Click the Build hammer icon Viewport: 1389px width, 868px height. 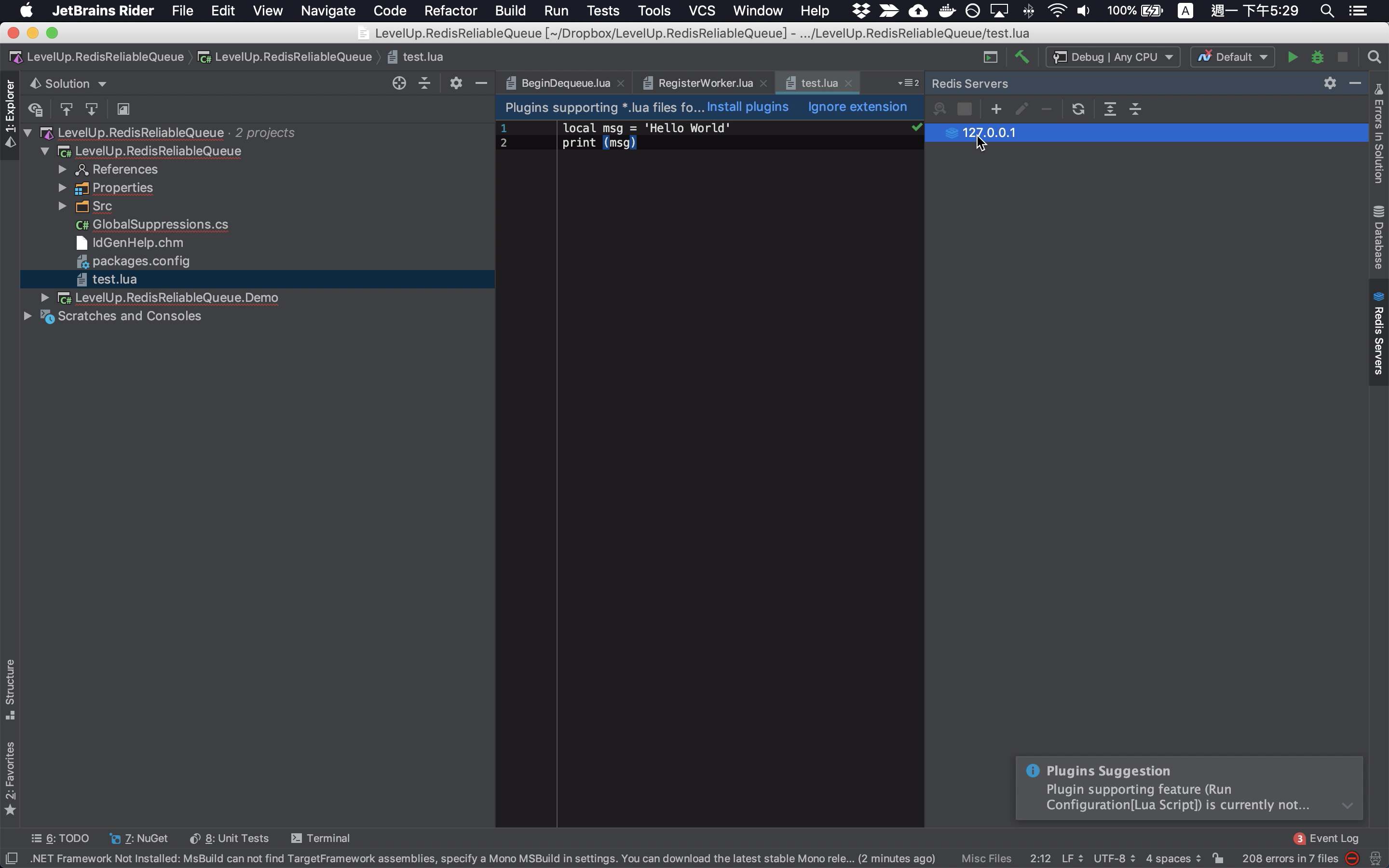1021,57
